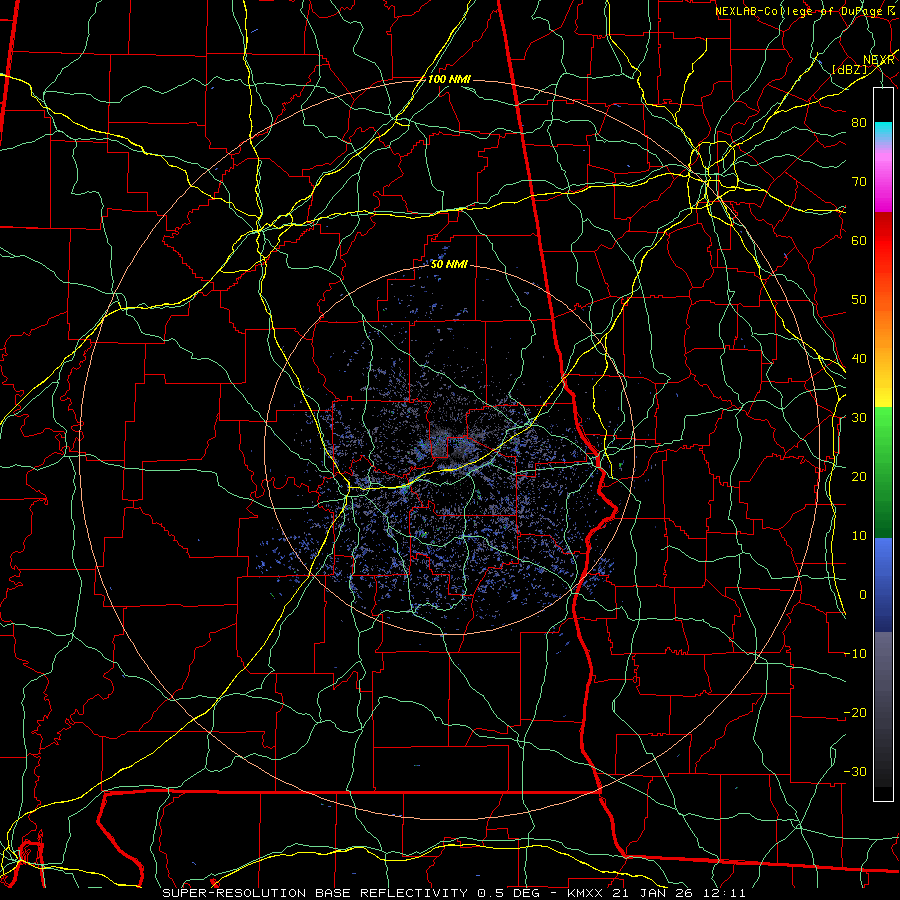900x900 pixels.
Task: Click the 100 NMI range ring label
Action: (x=449, y=79)
